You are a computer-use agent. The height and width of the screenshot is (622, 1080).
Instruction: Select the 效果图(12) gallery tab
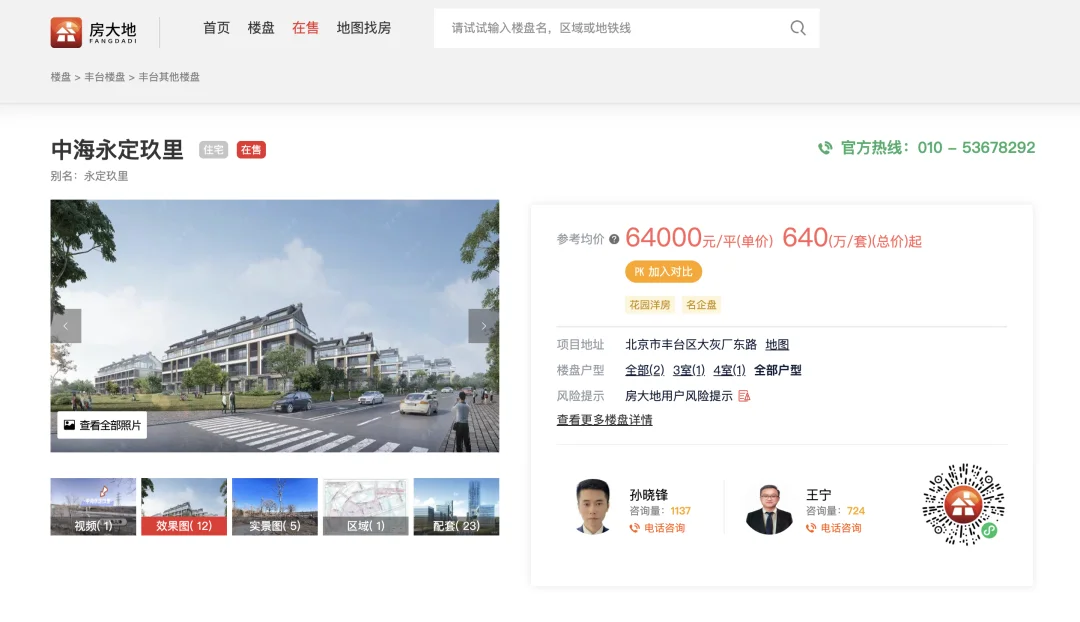coord(184,507)
